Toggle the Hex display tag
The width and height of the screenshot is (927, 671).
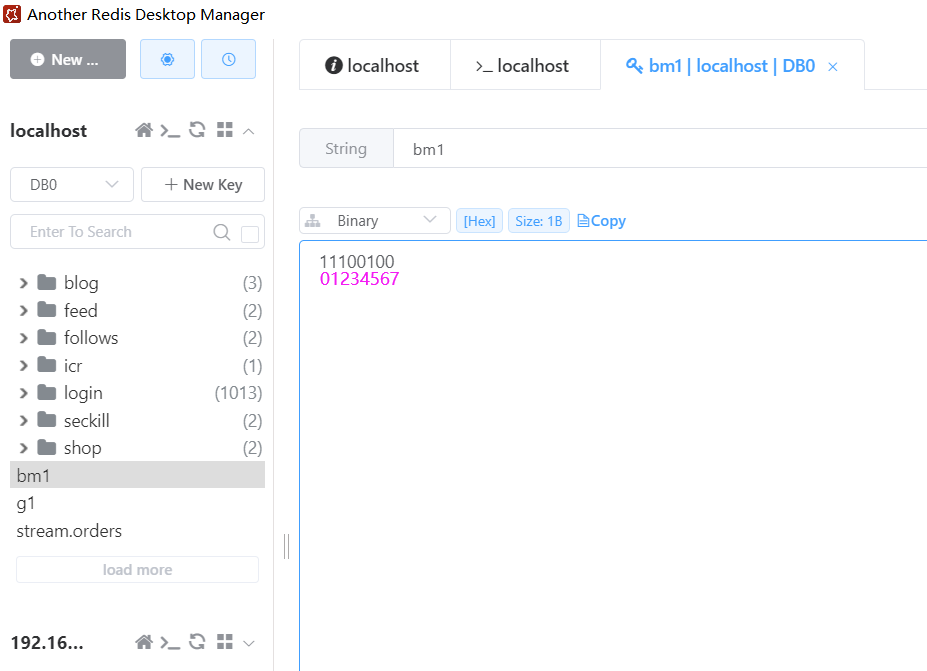479,221
